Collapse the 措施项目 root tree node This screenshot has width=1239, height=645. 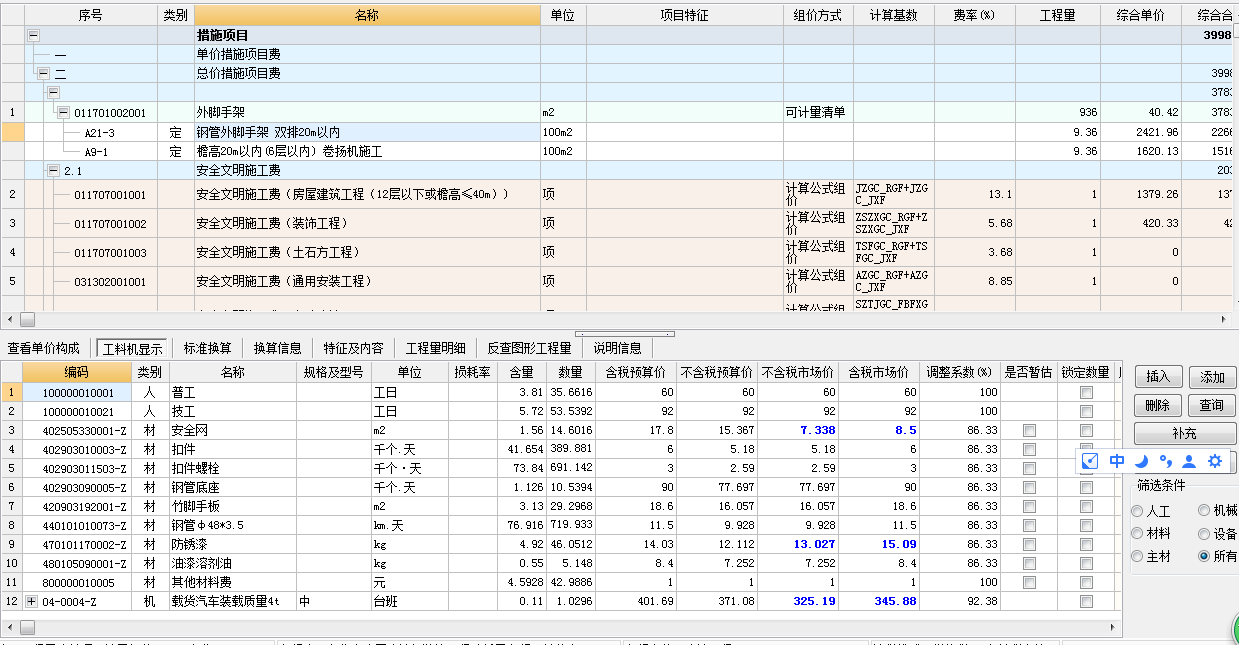coord(33,35)
